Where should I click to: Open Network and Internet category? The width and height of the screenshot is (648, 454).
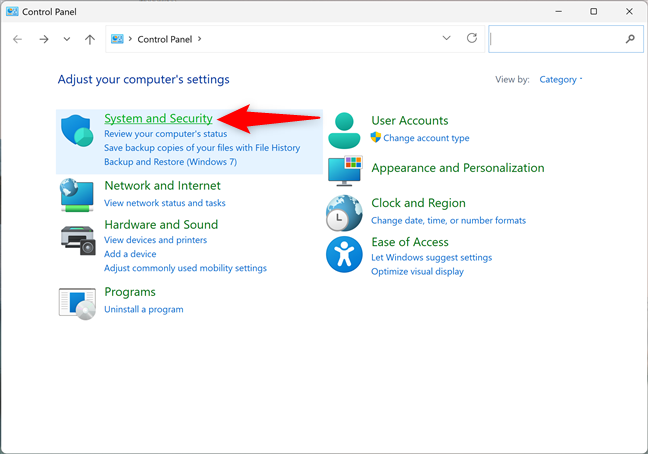coord(162,185)
